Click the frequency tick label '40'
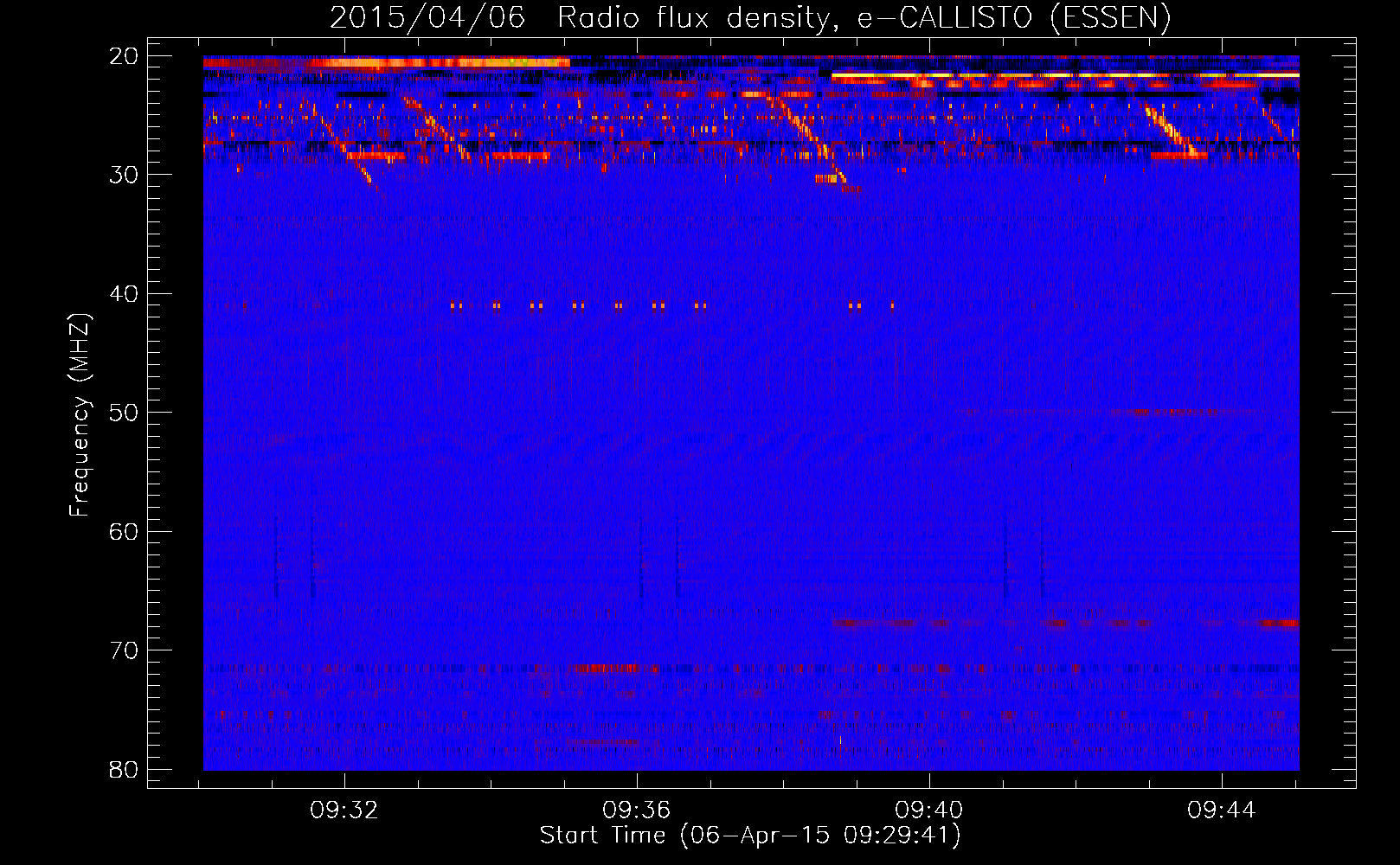 [124, 294]
